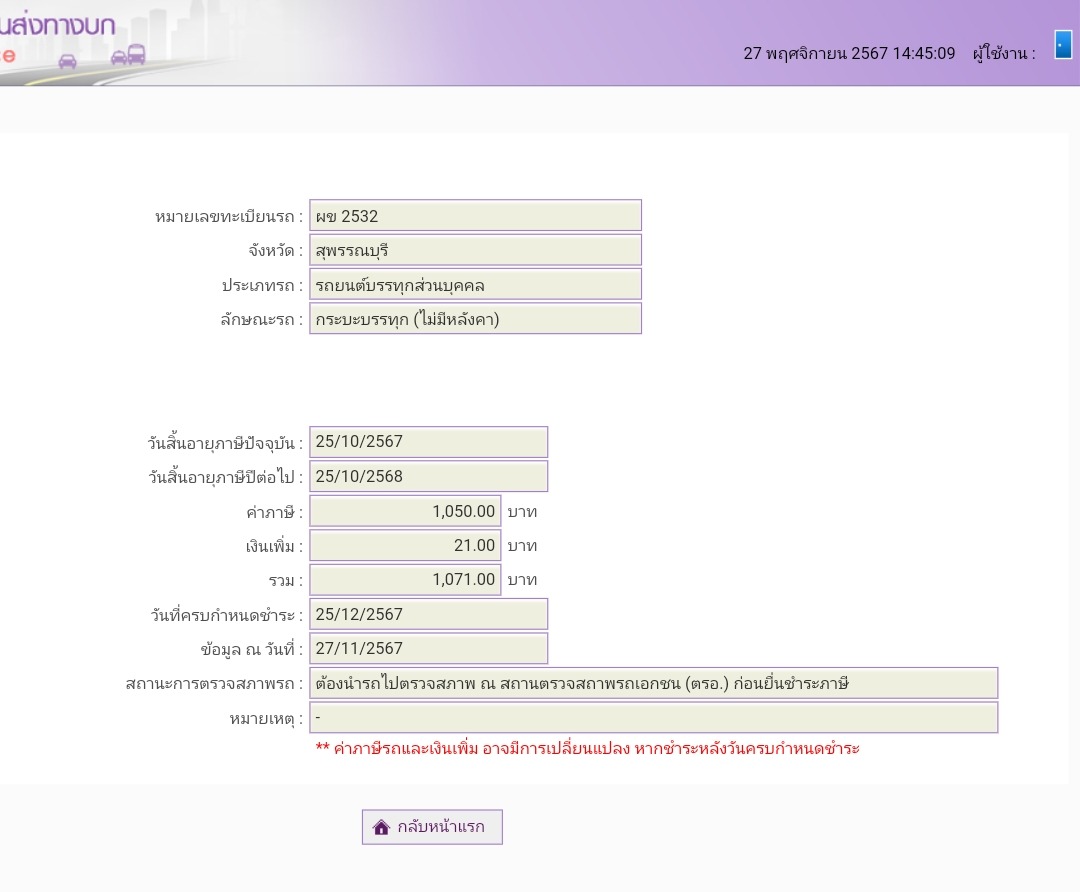The image size is (1080, 892).
Task: Click the label วันสิ้นอายุภาษีปัจจุบัน
Action: 225,442
